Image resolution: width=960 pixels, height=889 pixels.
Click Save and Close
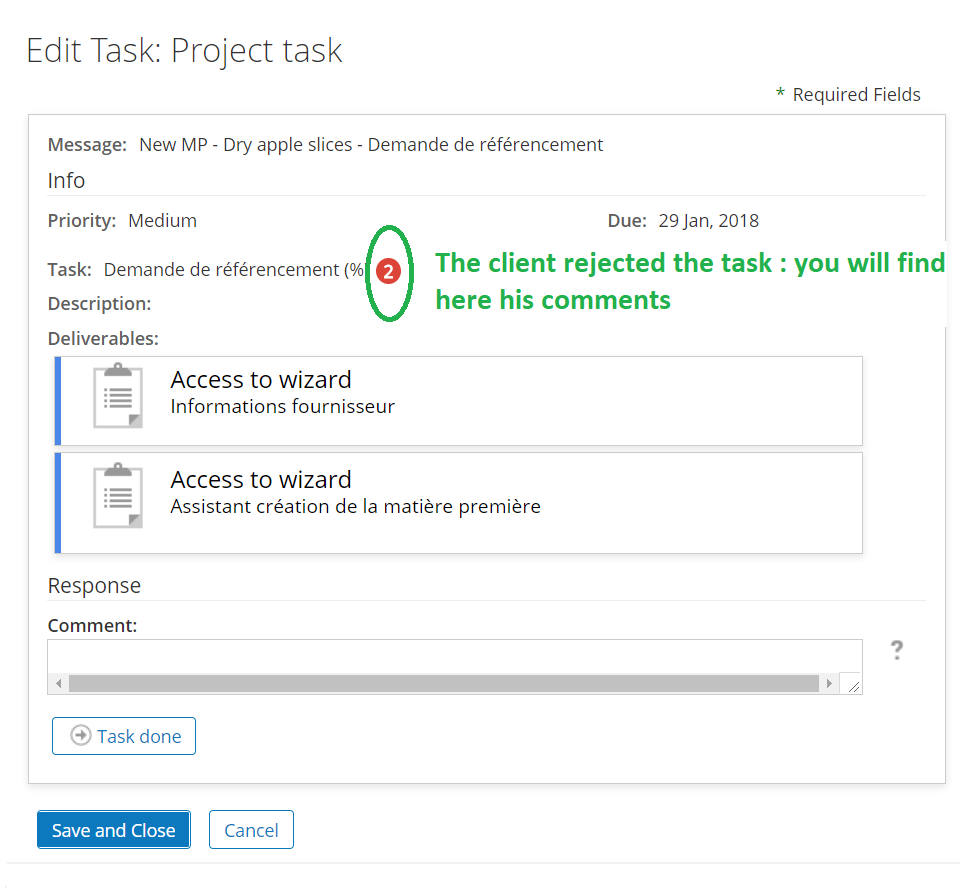[x=114, y=830]
